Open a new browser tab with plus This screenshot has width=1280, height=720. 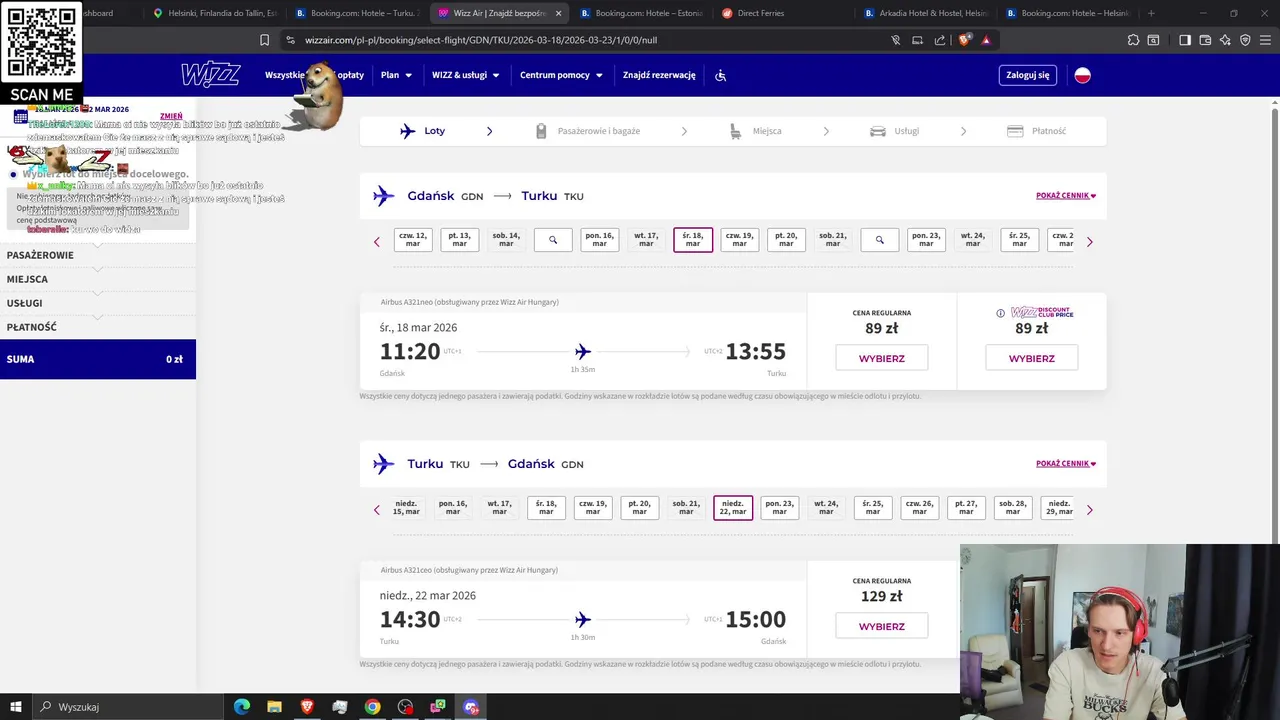1151,13
